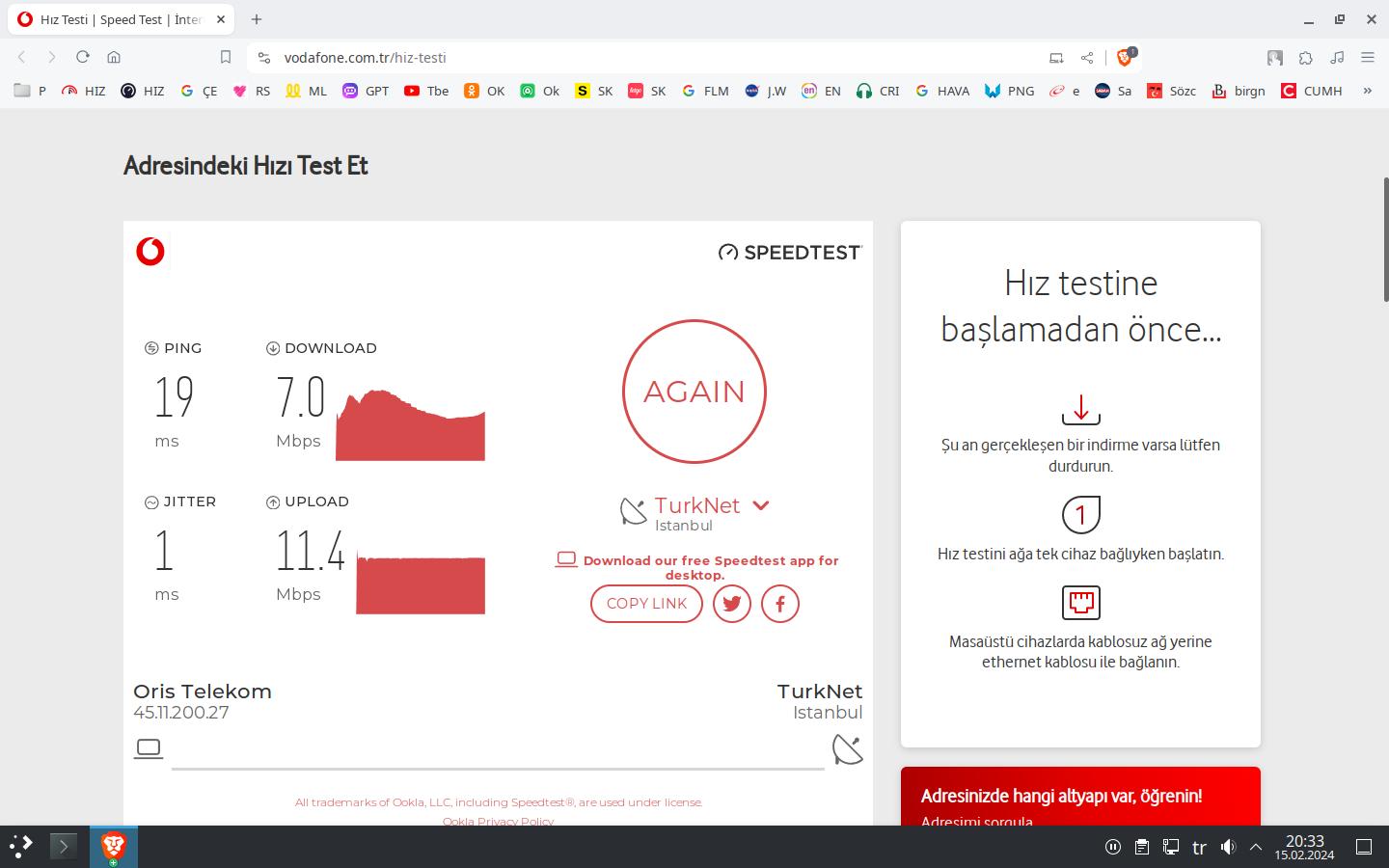Open the network connection tray icon
The image size is (1389, 868).
(x=1170, y=847)
